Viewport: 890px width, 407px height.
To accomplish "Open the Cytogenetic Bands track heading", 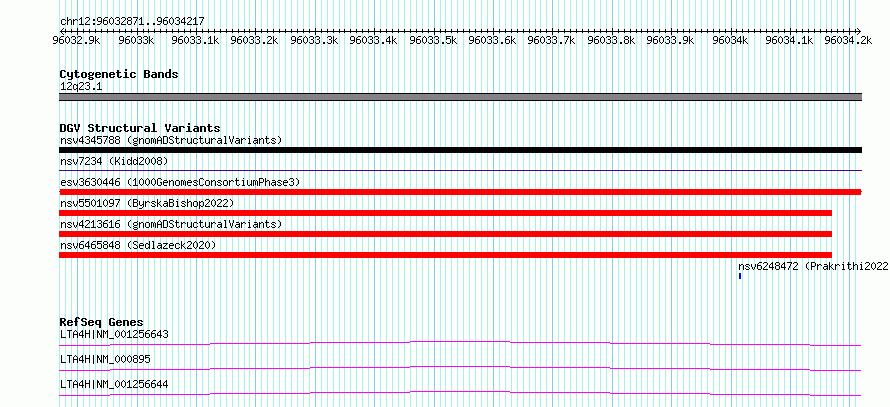I will coord(119,74).
